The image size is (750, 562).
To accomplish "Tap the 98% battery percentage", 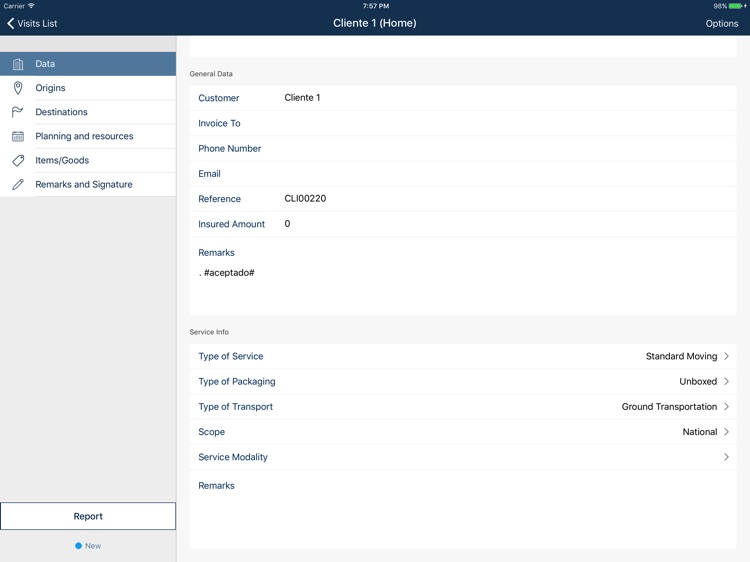I will [x=720, y=6].
